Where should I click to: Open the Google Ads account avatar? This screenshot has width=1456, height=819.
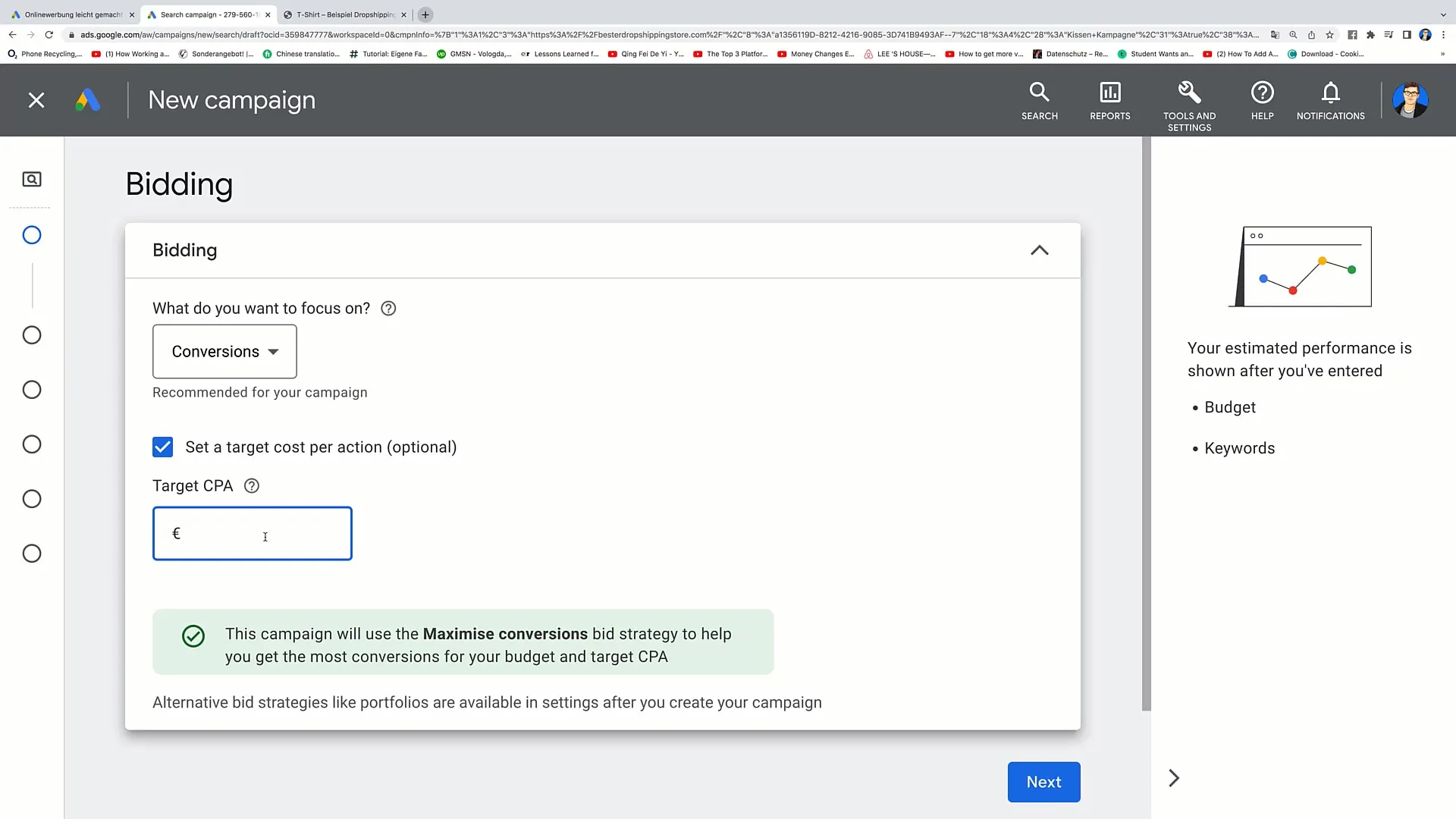[1410, 100]
